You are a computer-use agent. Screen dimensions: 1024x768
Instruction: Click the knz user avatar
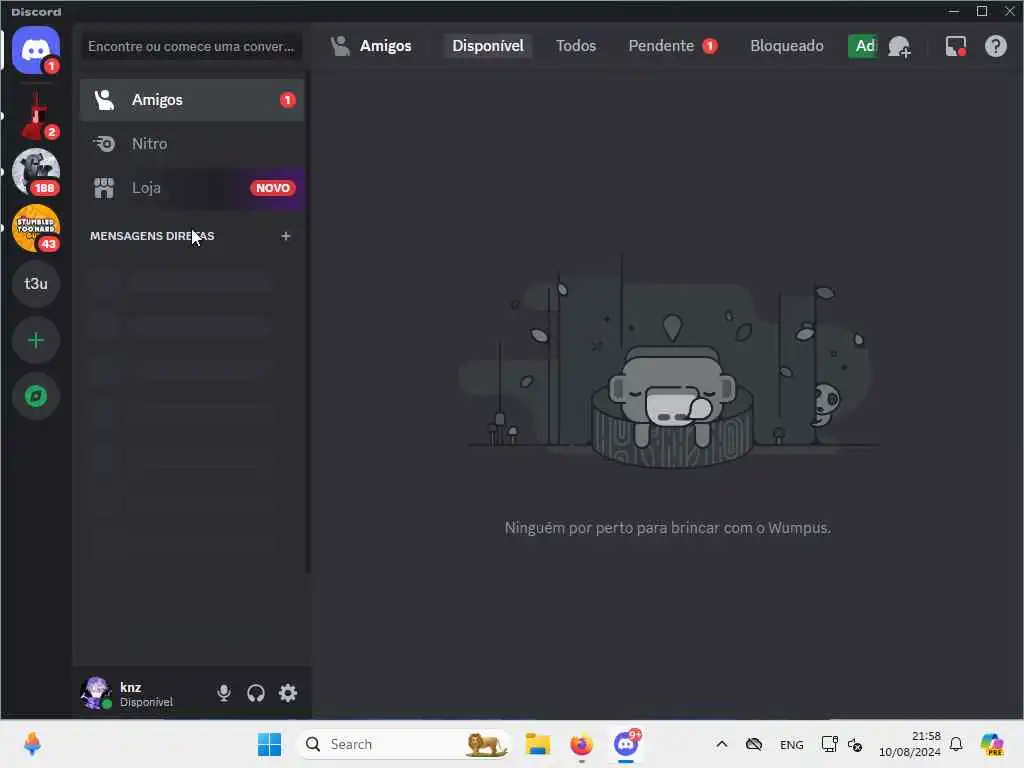(96, 693)
